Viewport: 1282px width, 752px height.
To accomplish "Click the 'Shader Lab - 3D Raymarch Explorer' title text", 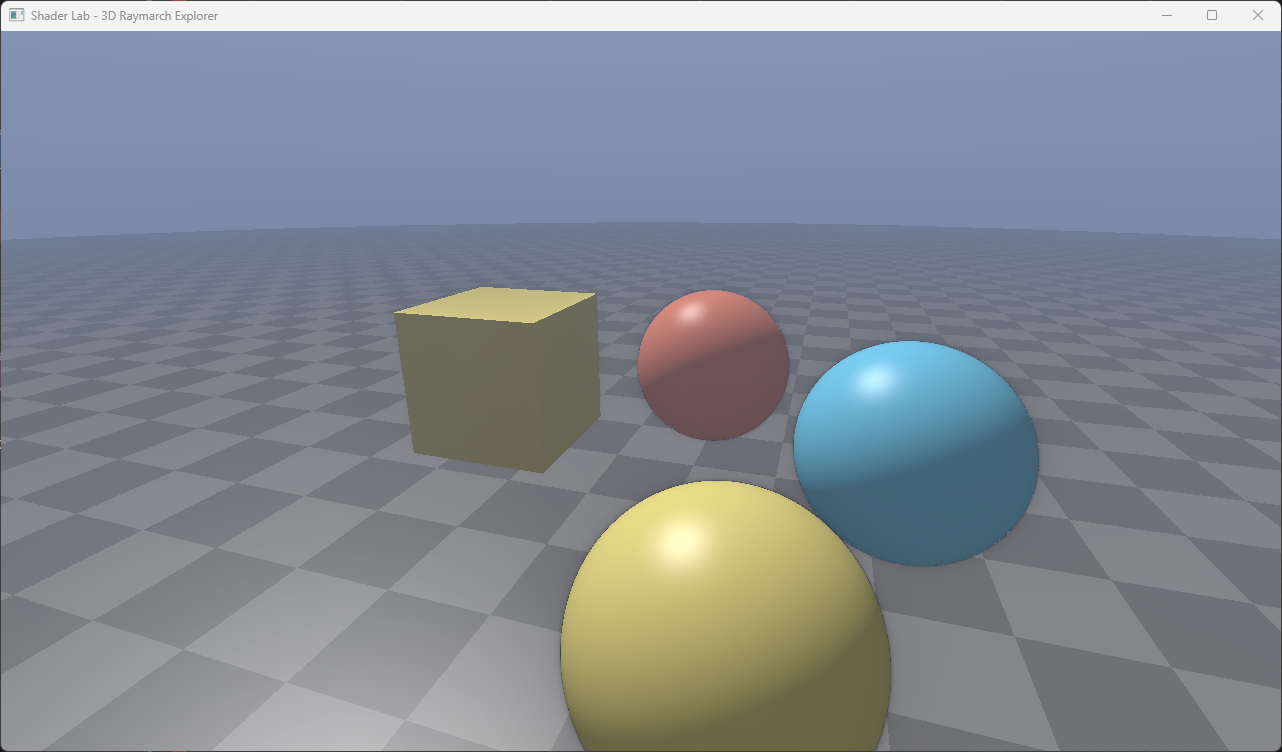I will pos(124,16).
